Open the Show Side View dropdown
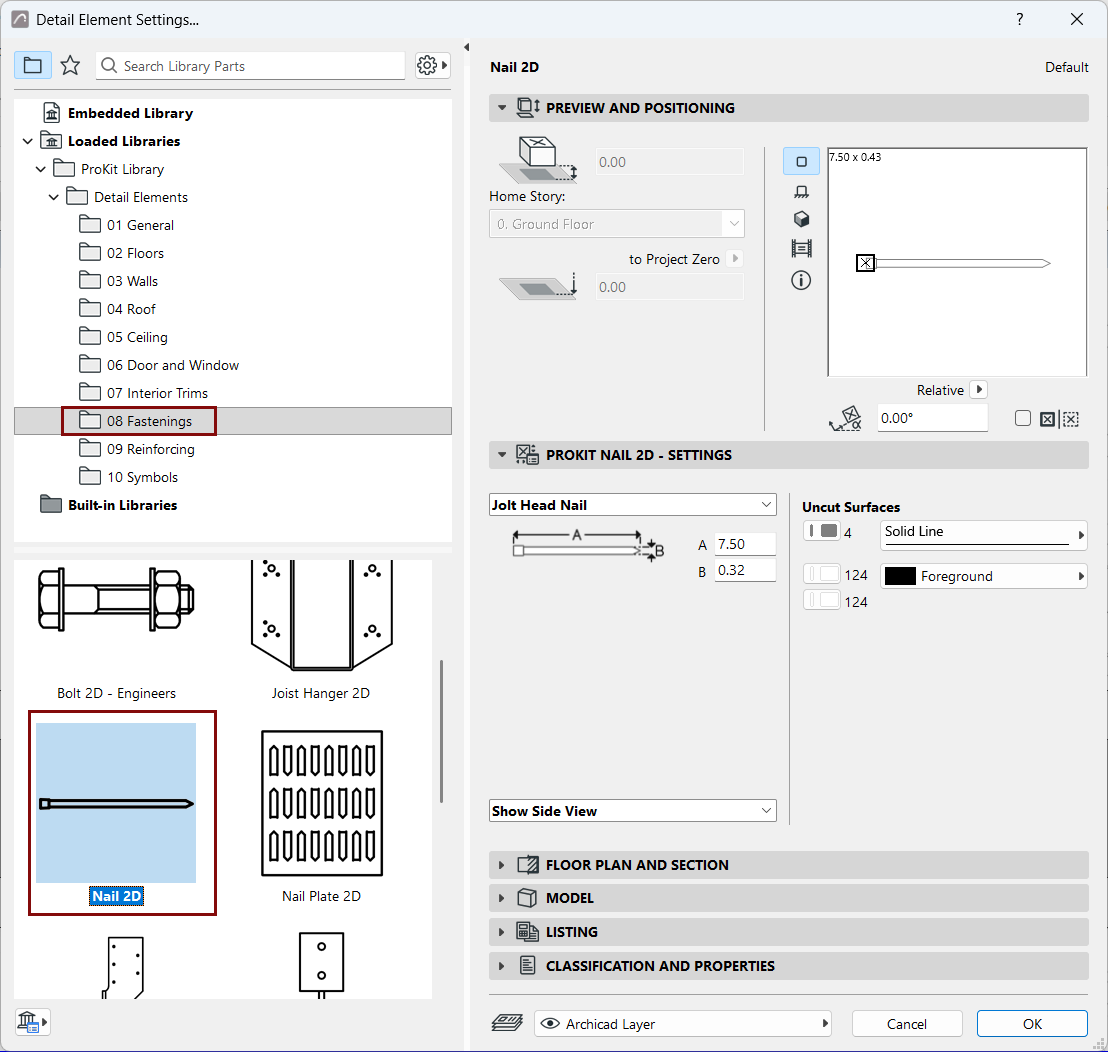This screenshot has width=1108, height=1052. coord(632,810)
